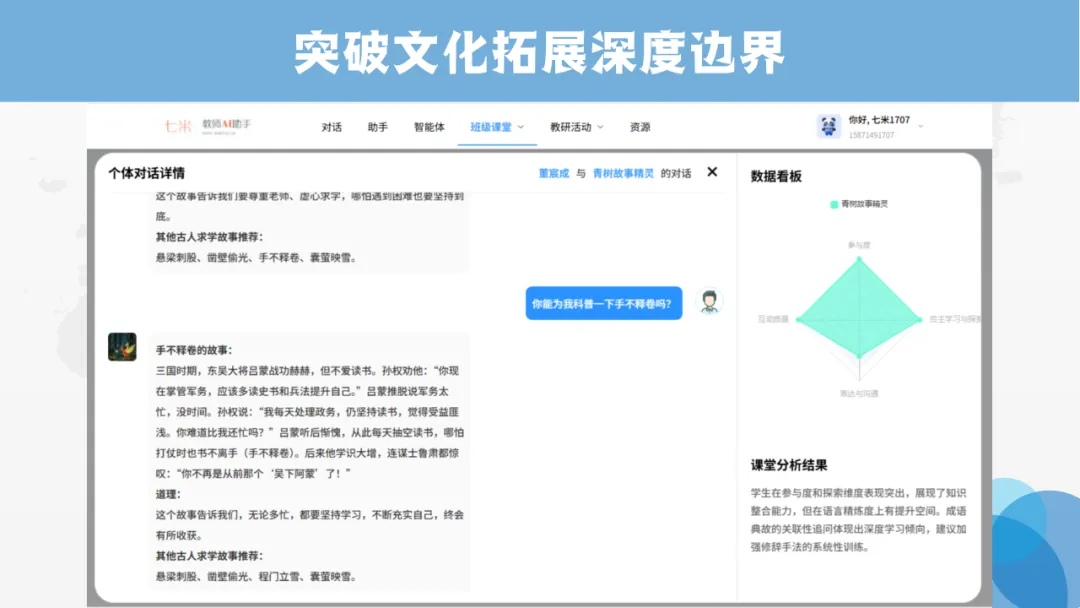Click the 七米 logo in the header
The image size is (1080, 608).
pos(177,126)
